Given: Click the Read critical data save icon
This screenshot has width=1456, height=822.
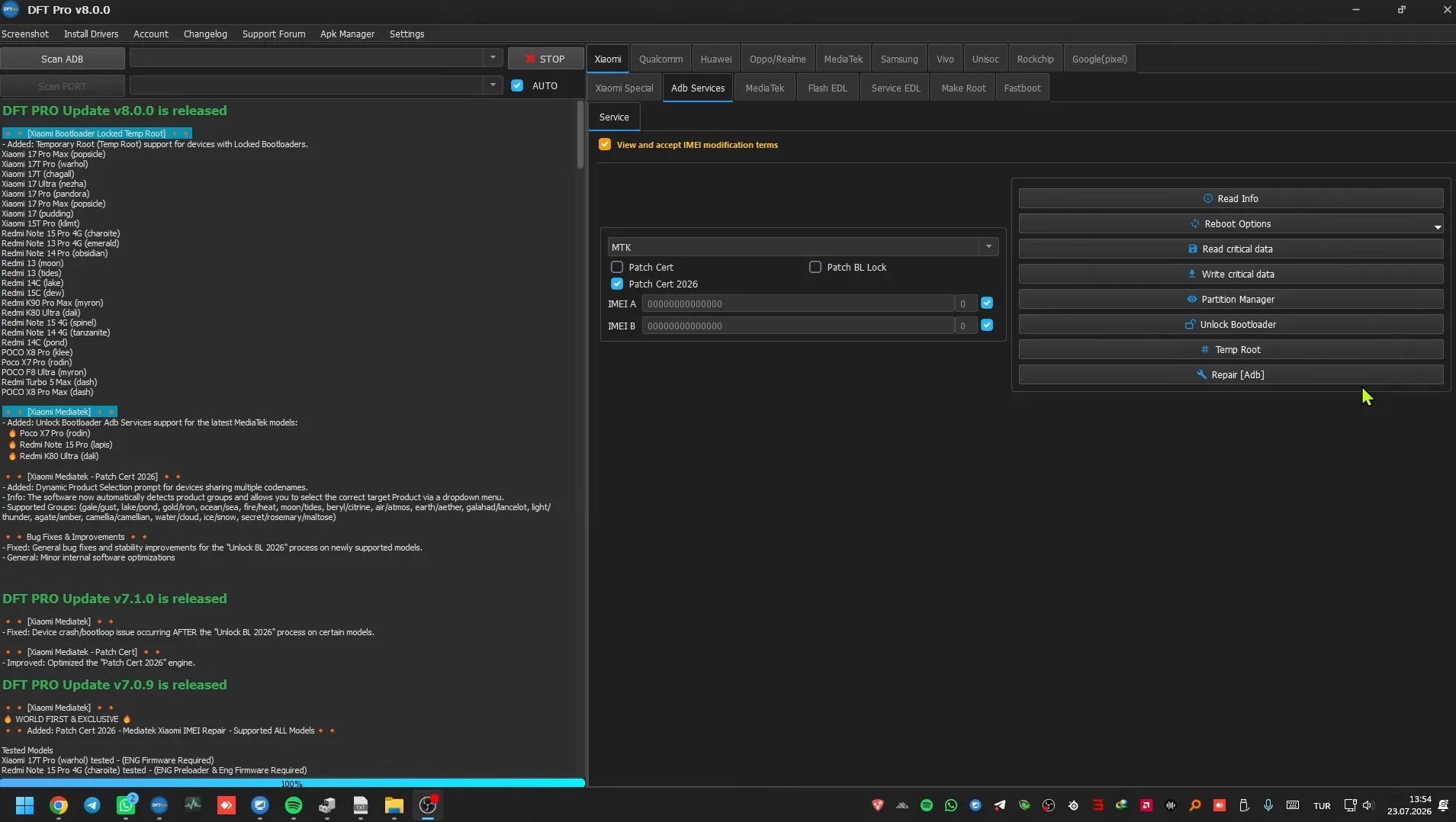Looking at the screenshot, I should [x=1193, y=249].
